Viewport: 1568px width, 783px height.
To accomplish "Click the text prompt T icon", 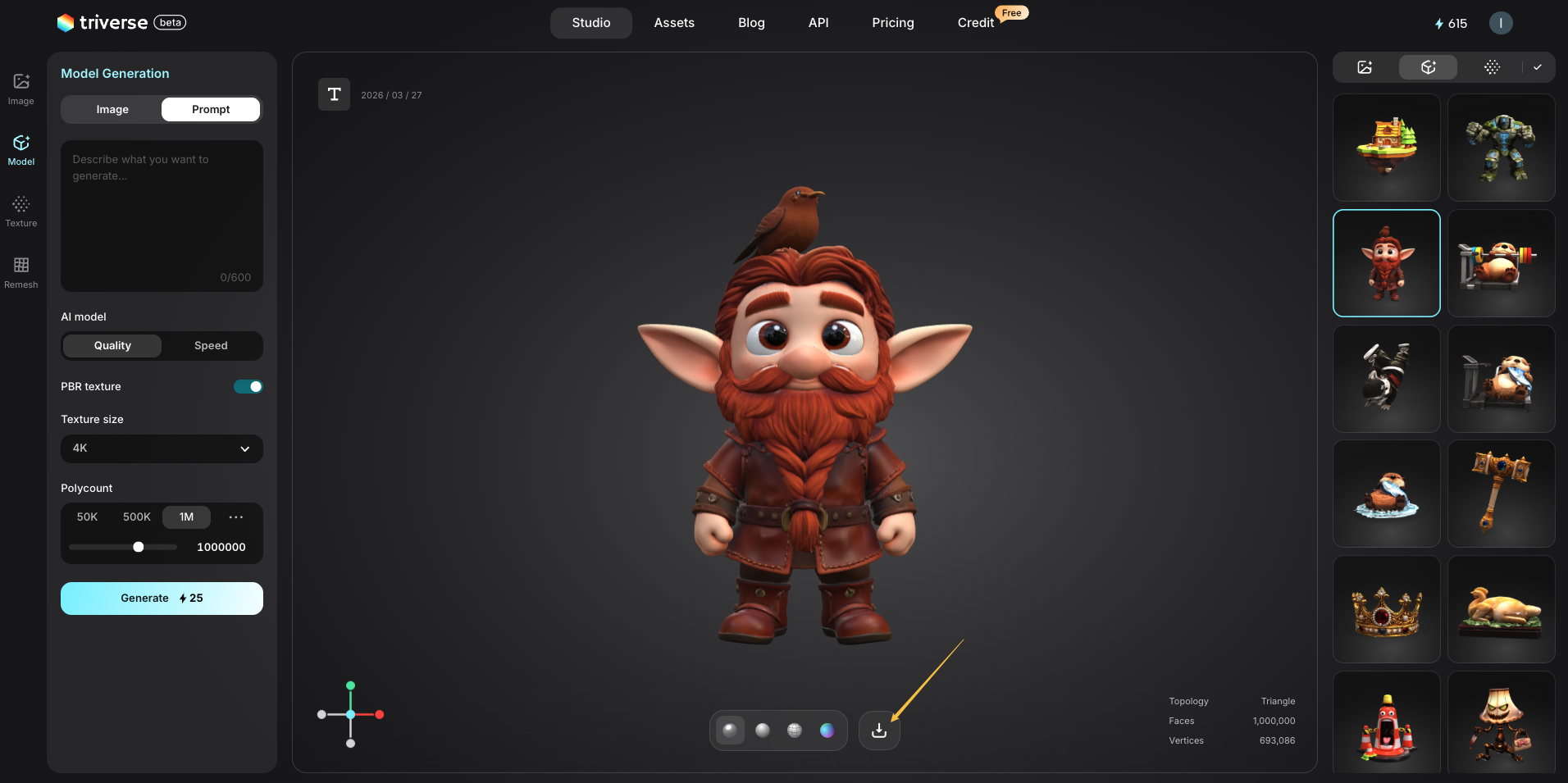I will tap(334, 94).
